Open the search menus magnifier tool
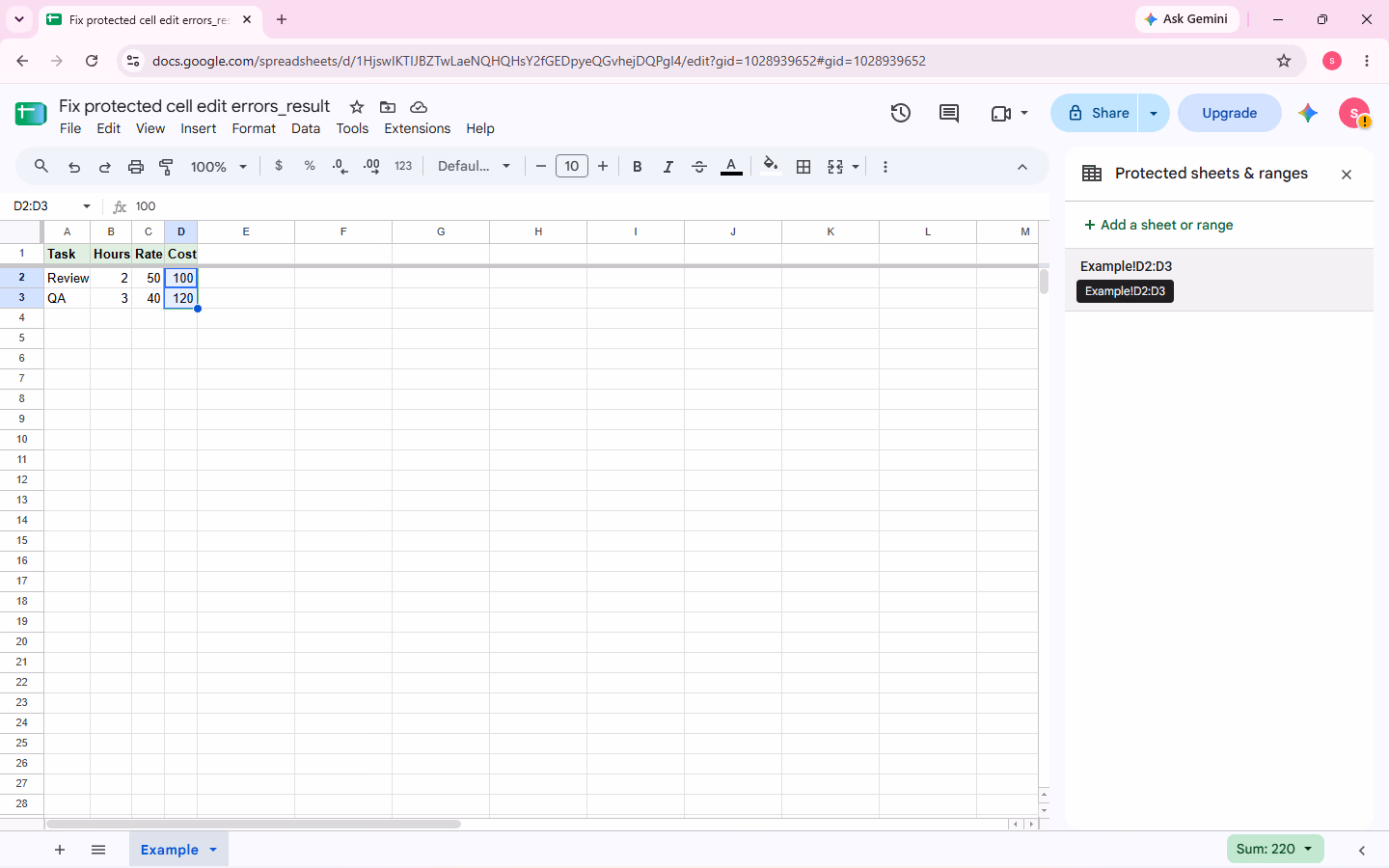The width and height of the screenshot is (1389, 868). (x=41, y=166)
